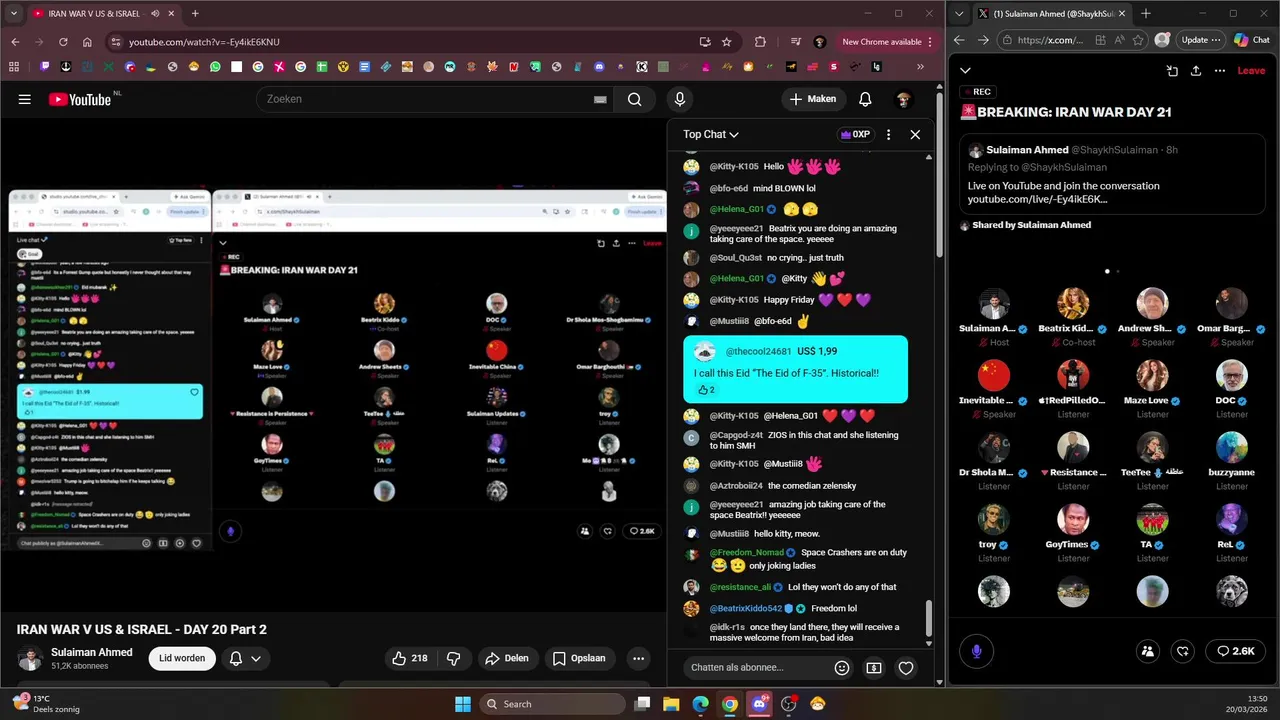Open Chrome extensions puzzle icon
1280x720 pixels.
click(760, 42)
